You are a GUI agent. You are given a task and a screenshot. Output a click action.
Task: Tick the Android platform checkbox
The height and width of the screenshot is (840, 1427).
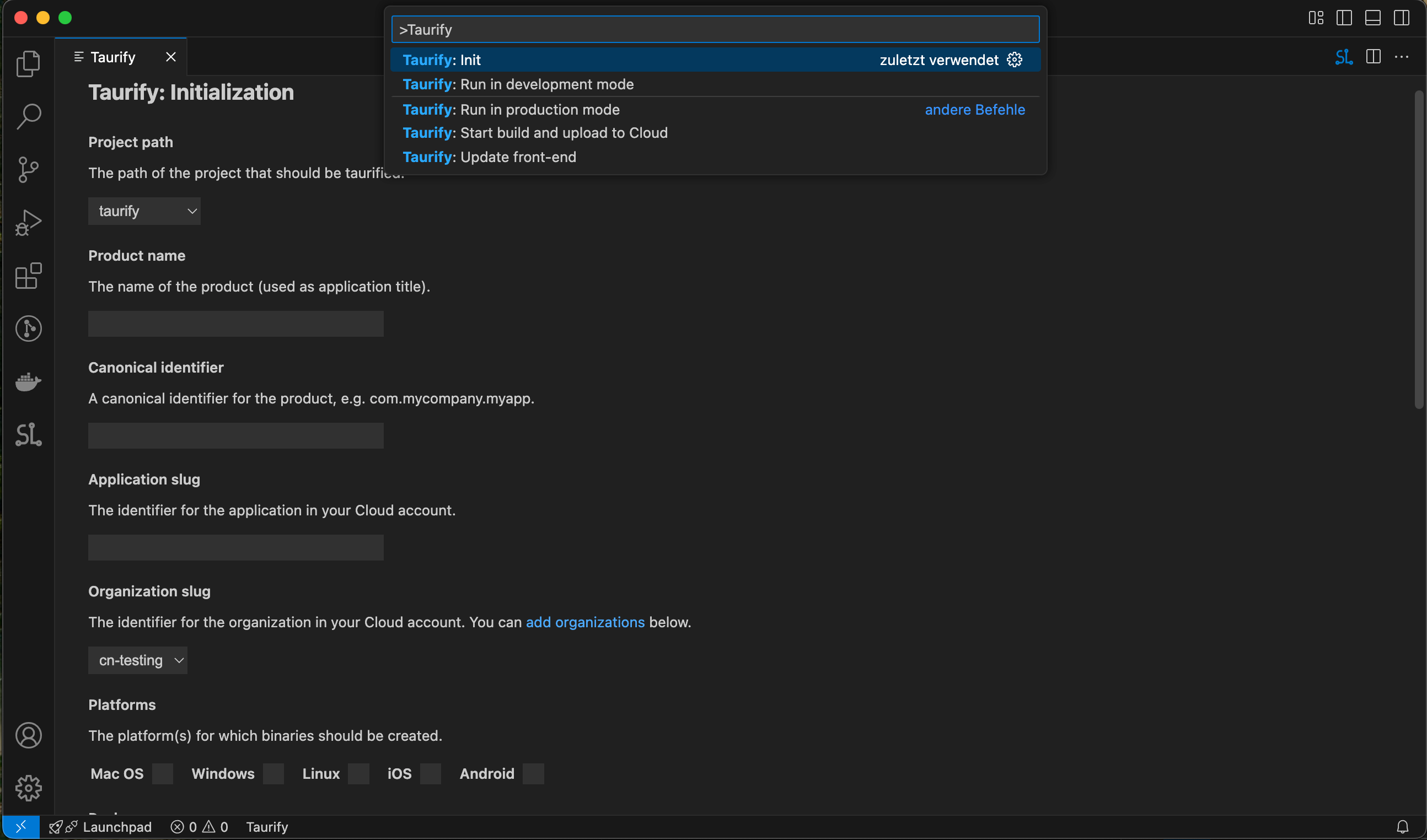tap(533, 773)
